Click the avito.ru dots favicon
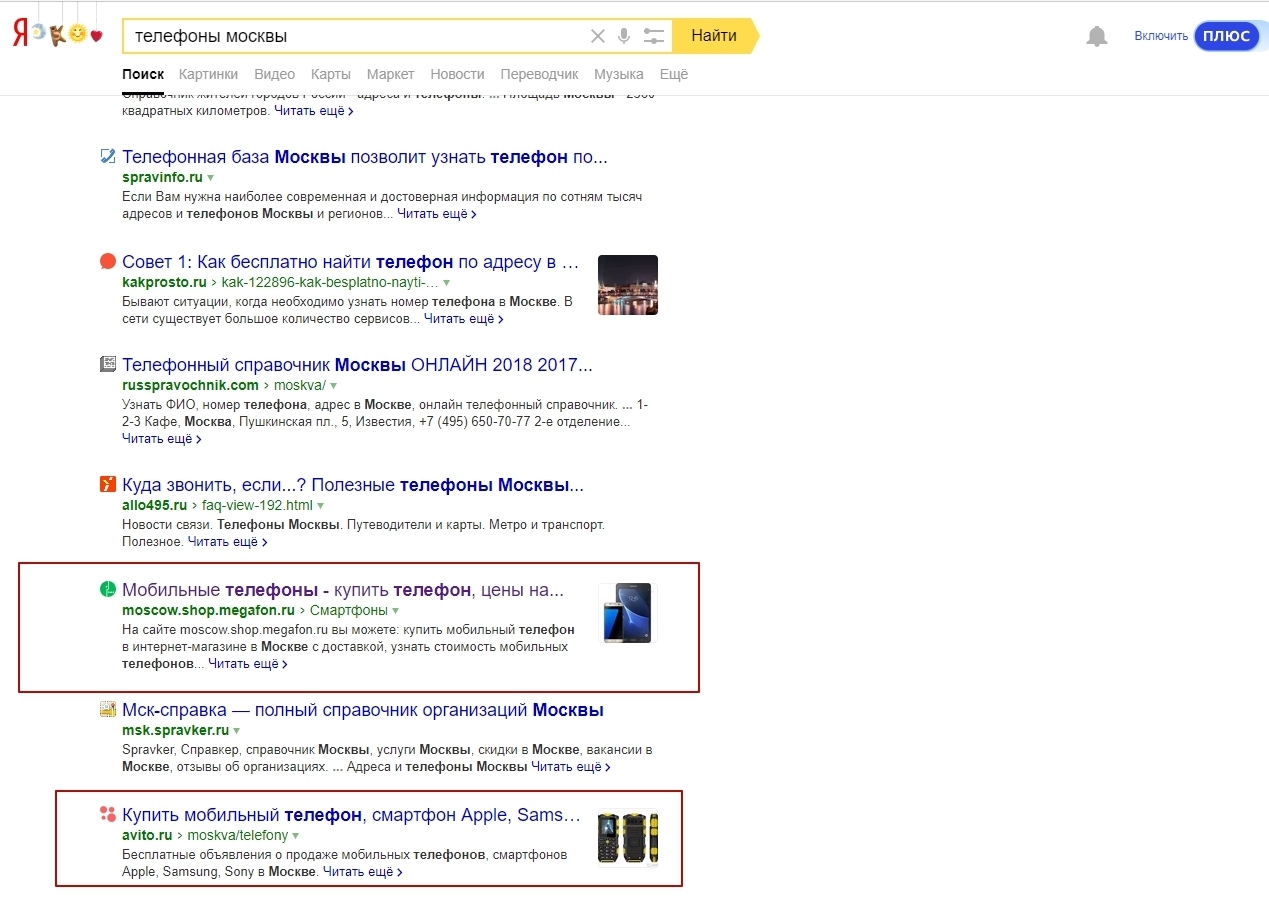 point(108,815)
